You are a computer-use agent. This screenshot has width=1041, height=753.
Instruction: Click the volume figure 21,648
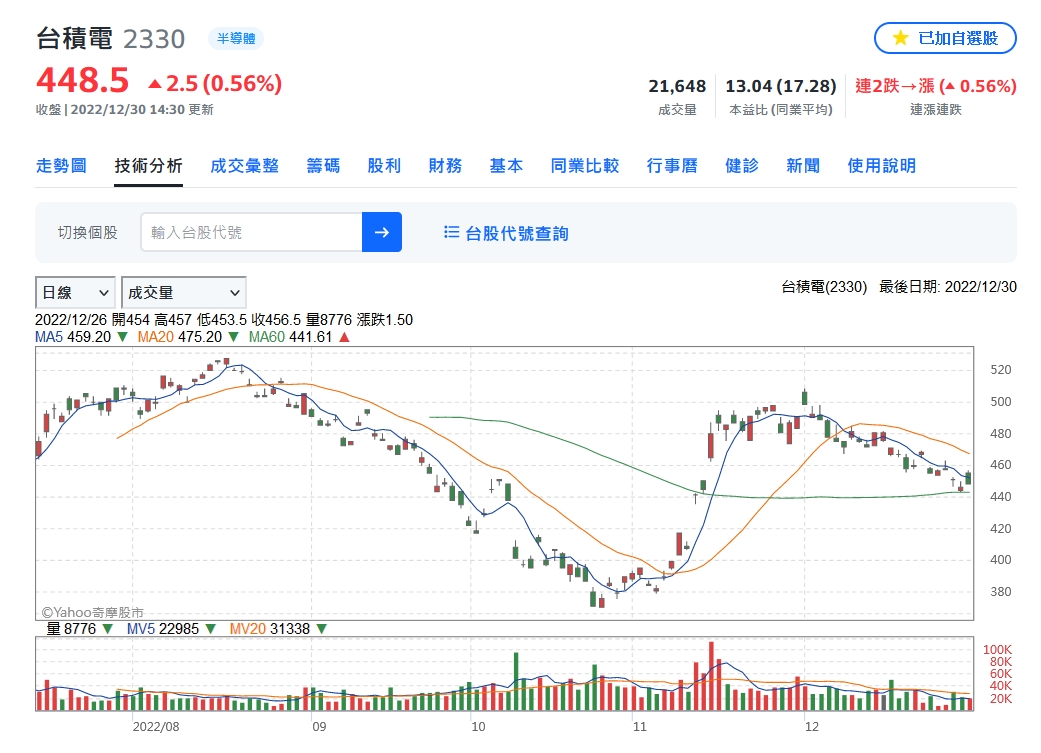point(677,86)
